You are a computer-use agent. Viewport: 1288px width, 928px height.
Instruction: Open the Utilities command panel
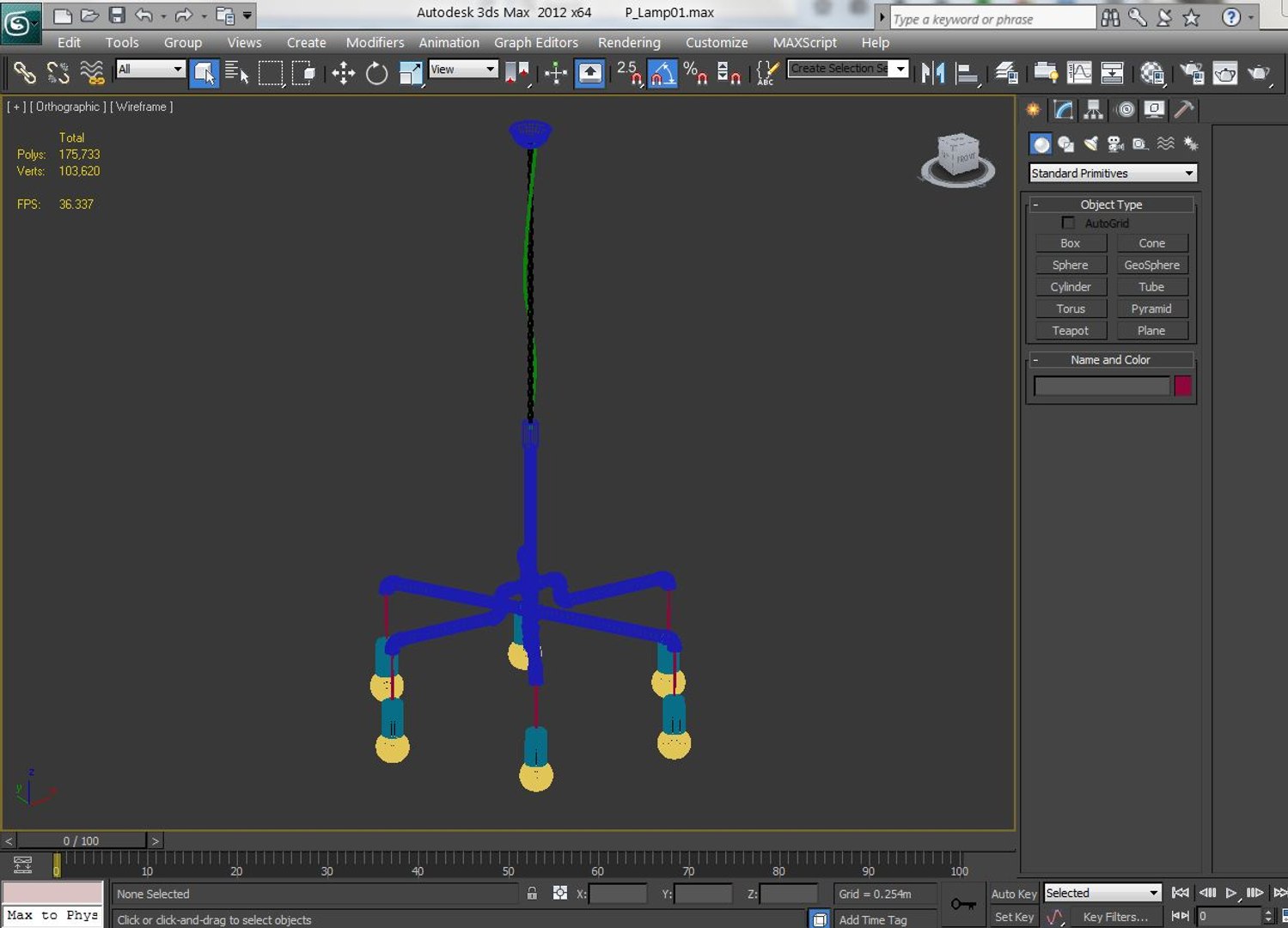pos(1184,109)
